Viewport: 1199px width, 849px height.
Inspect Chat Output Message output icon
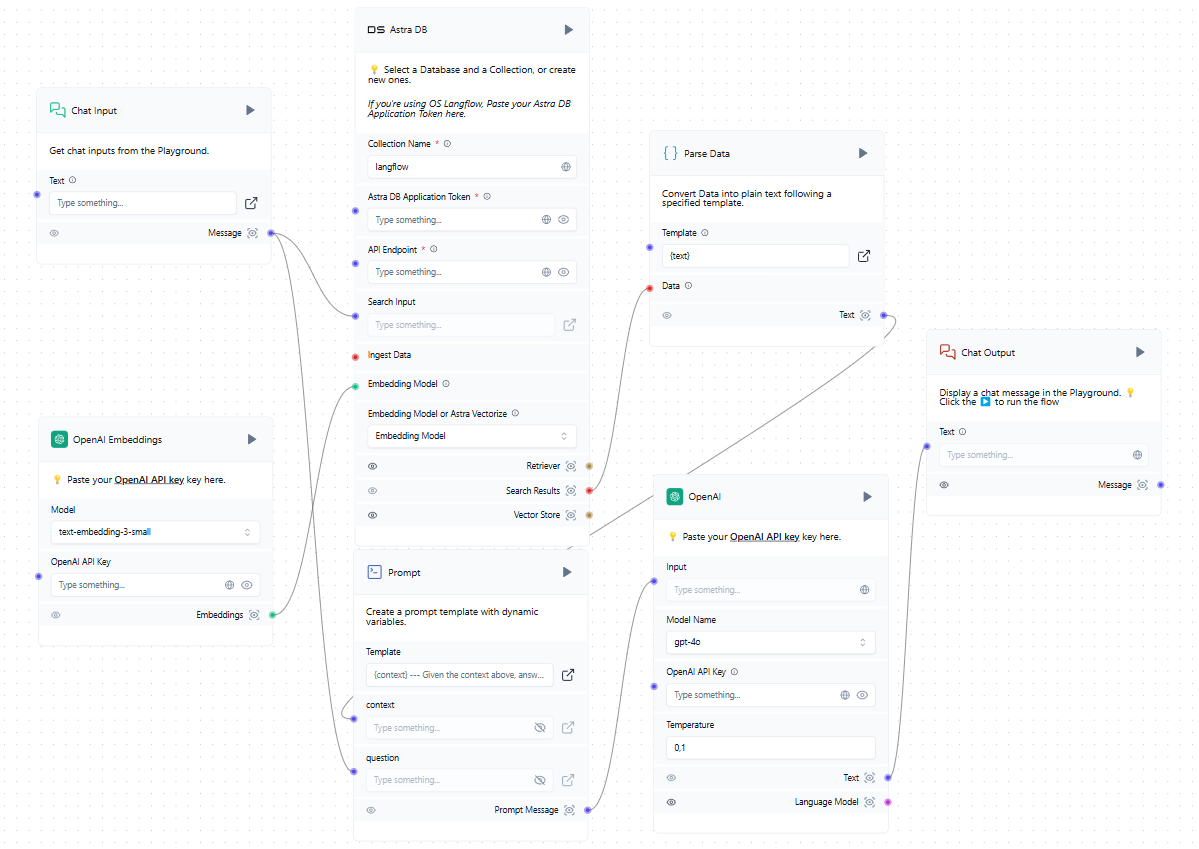1142,485
